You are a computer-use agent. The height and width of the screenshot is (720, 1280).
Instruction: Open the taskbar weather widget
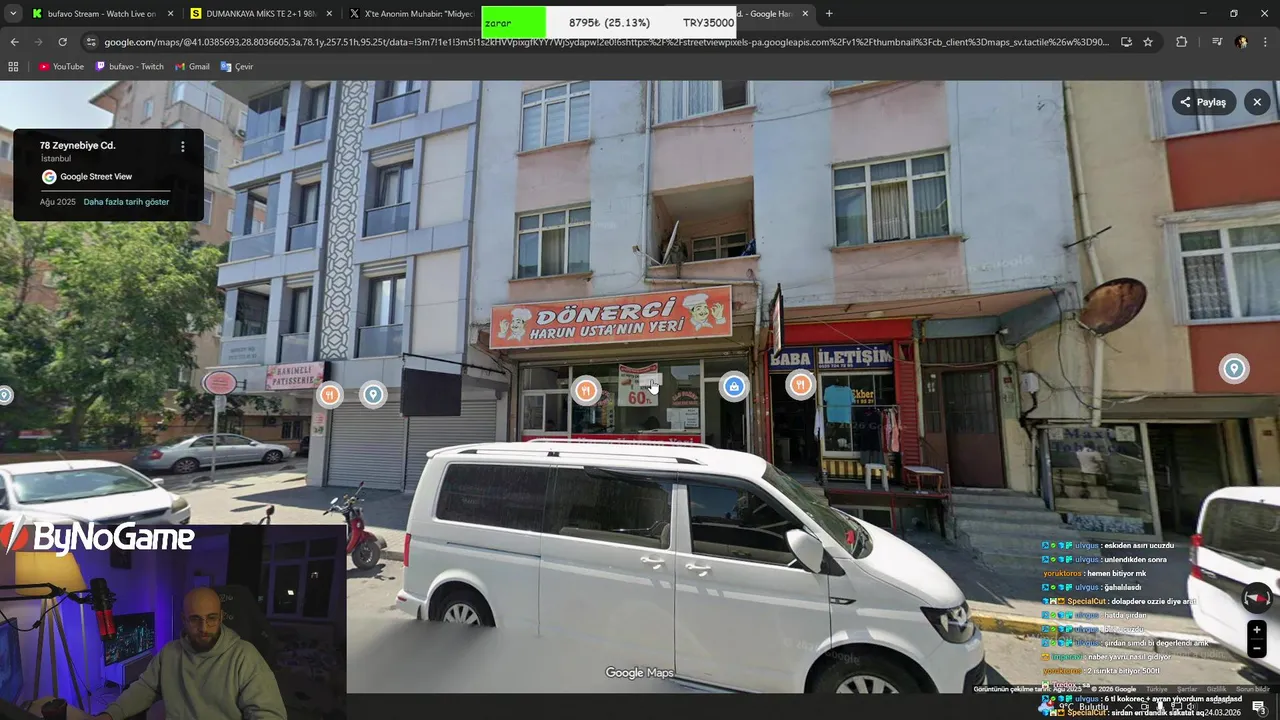point(1075,707)
